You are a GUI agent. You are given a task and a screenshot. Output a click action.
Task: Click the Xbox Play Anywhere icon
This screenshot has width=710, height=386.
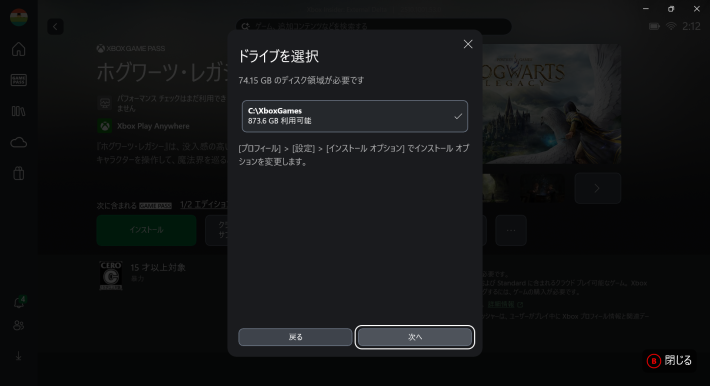pyautogui.click(x=105, y=126)
